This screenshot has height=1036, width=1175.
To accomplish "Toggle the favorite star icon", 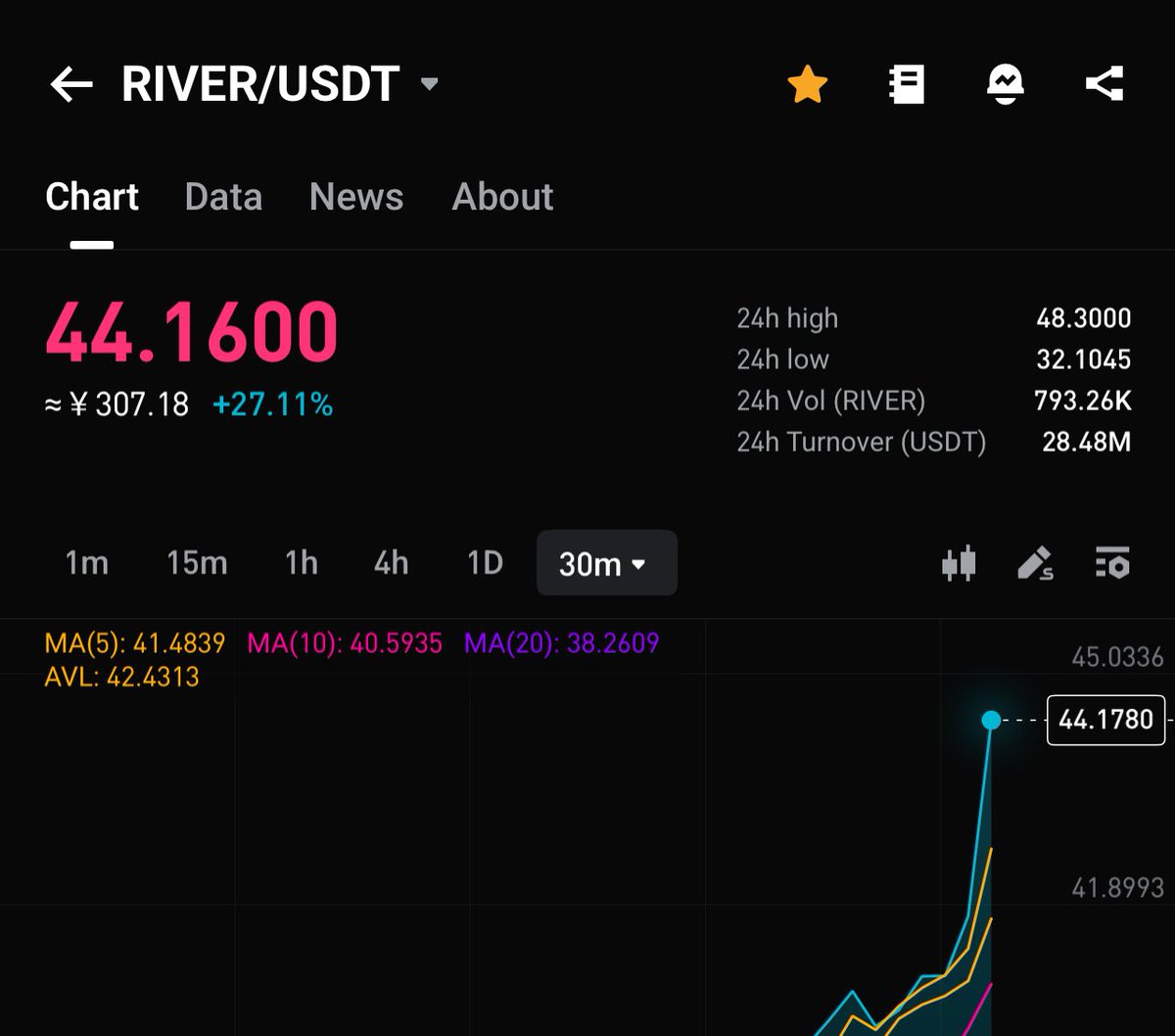I will 808,85.
